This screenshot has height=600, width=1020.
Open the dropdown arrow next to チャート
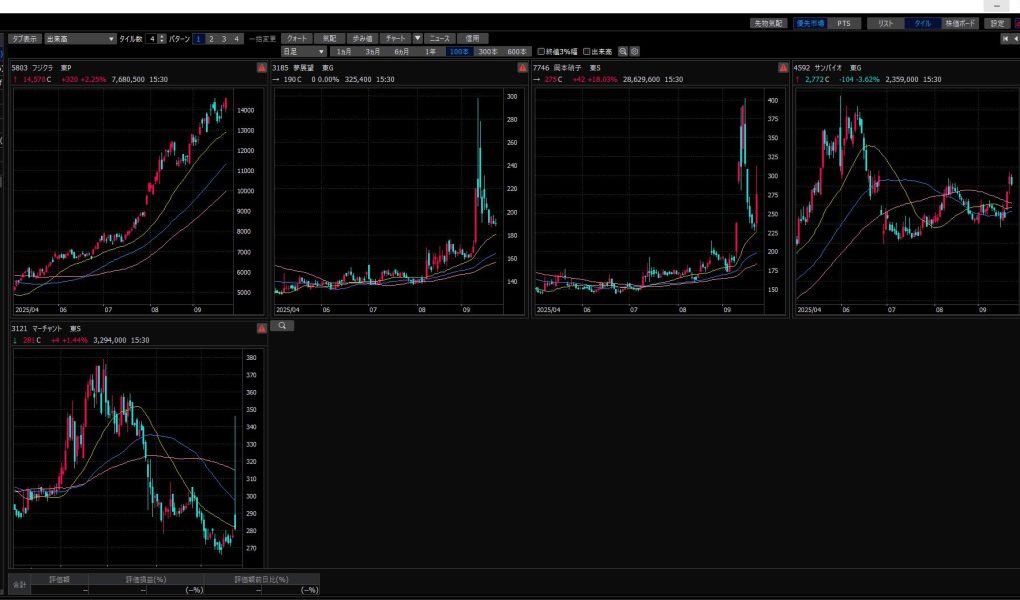[418, 38]
